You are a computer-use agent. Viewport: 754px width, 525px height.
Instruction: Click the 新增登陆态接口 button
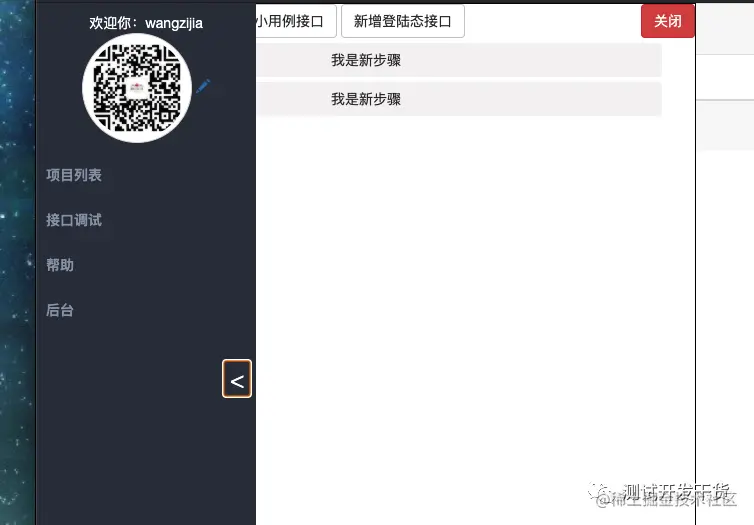pyautogui.click(x=403, y=21)
